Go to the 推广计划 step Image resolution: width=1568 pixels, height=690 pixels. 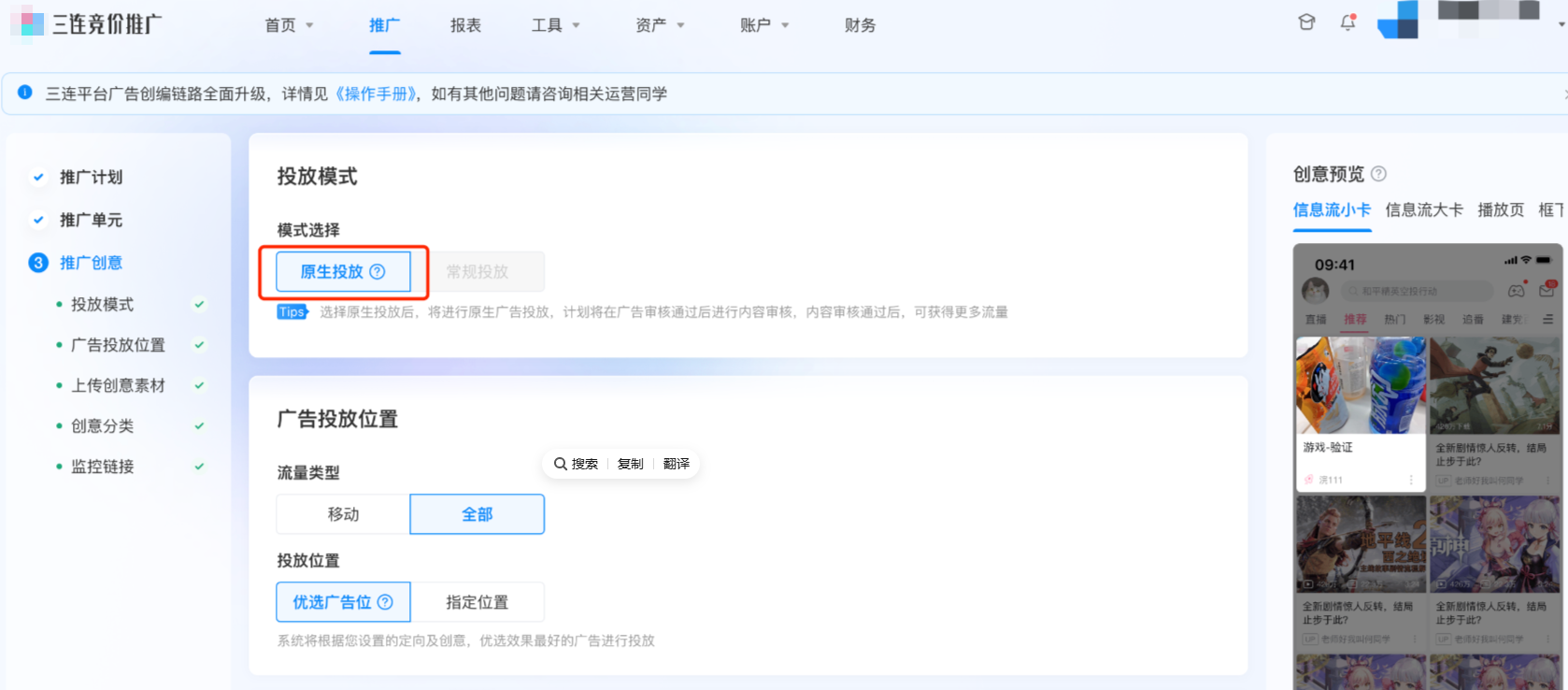[91, 177]
